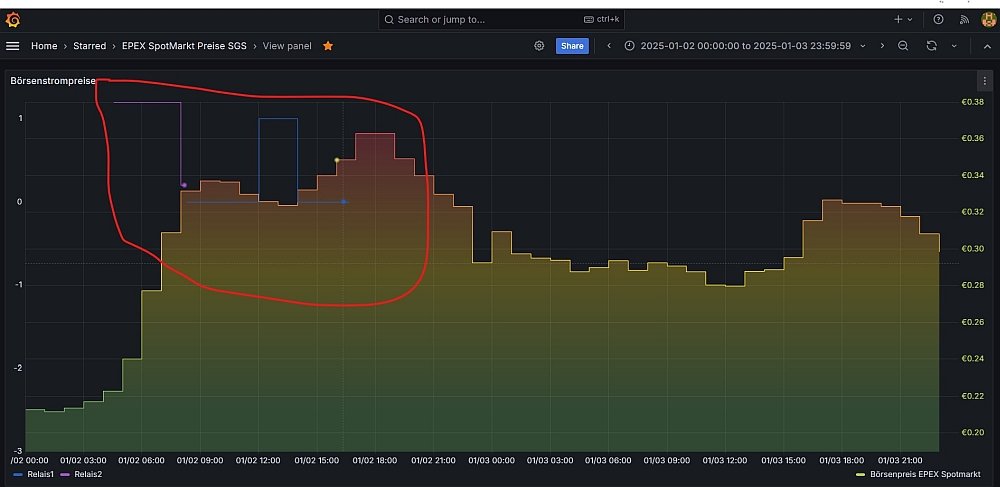Click the help question mark icon

click(938, 19)
